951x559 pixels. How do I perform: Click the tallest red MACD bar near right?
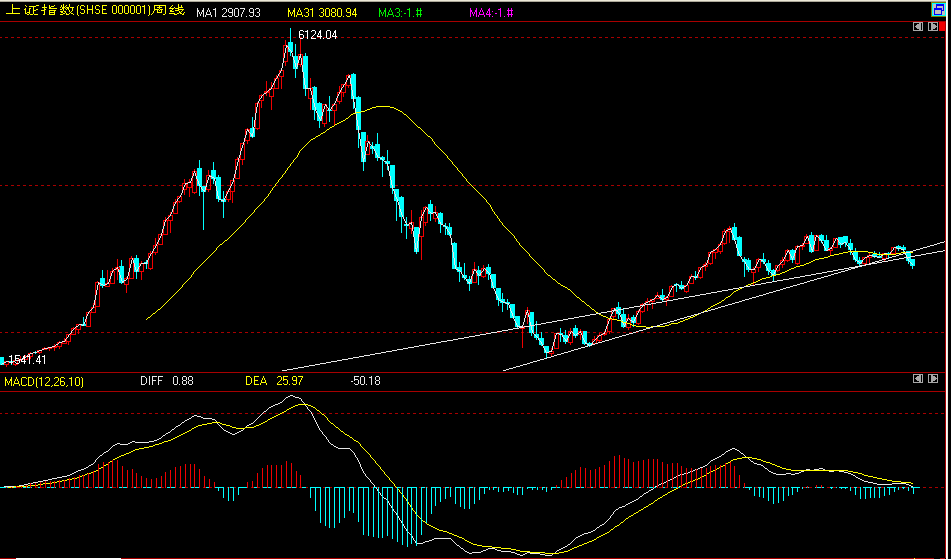626,472
